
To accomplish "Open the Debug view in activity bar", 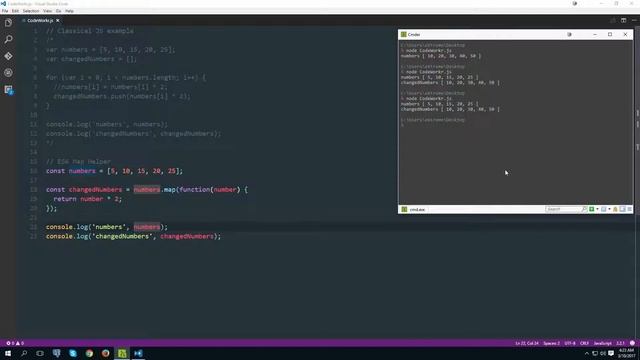I will [8, 73].
